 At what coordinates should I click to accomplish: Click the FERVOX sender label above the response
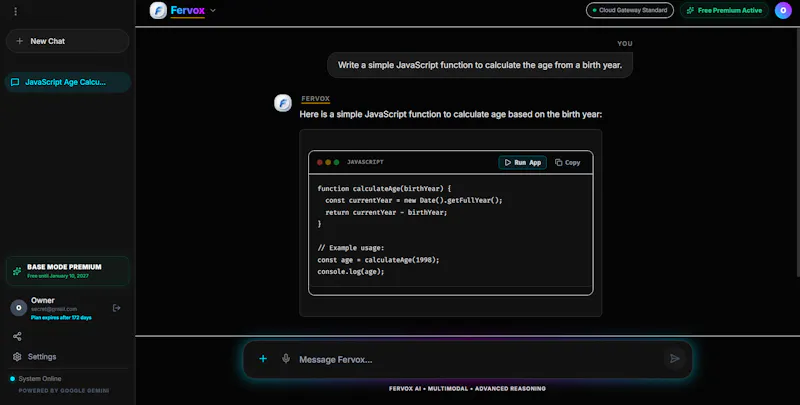point(315,98)
